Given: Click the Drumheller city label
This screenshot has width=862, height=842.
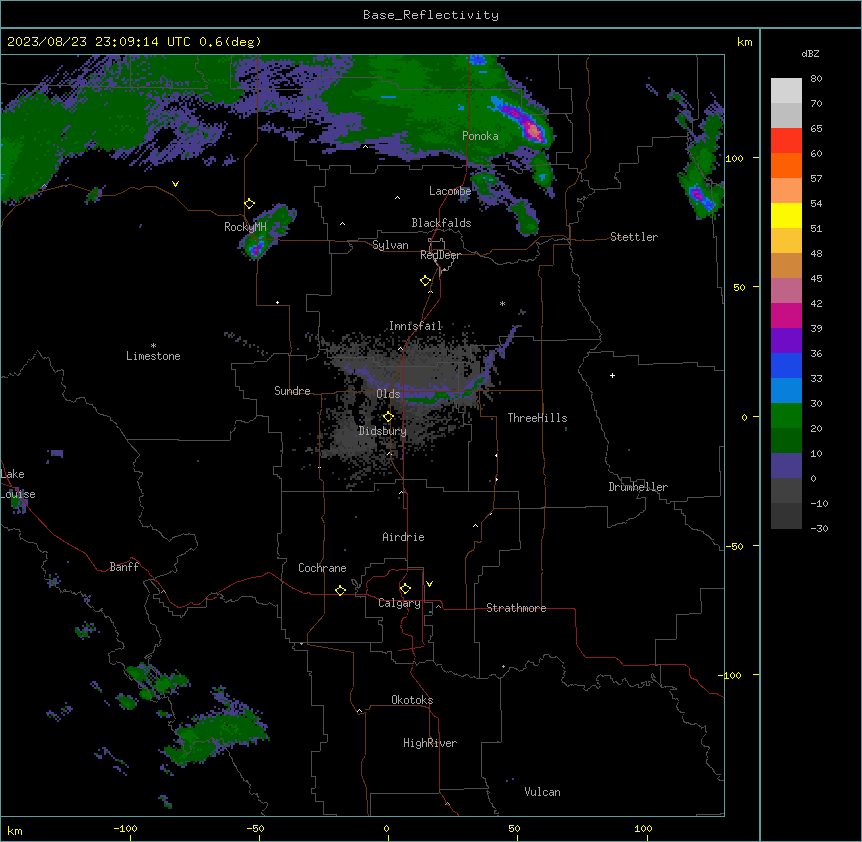Looking at the screenshot, I should coord(638,487).
